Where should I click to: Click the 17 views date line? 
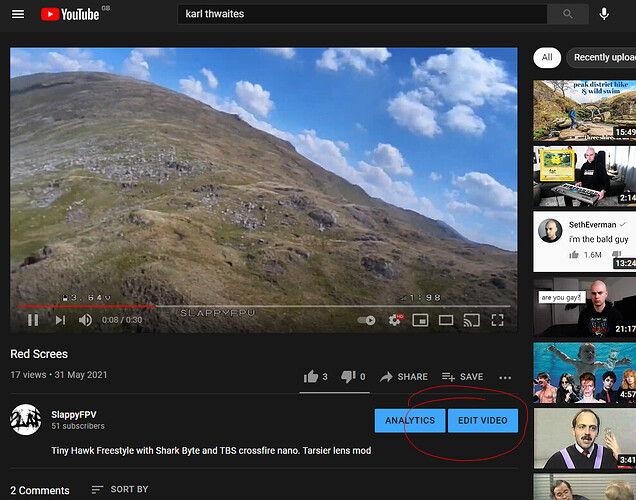pyautogui.click(x=59, y=375)
